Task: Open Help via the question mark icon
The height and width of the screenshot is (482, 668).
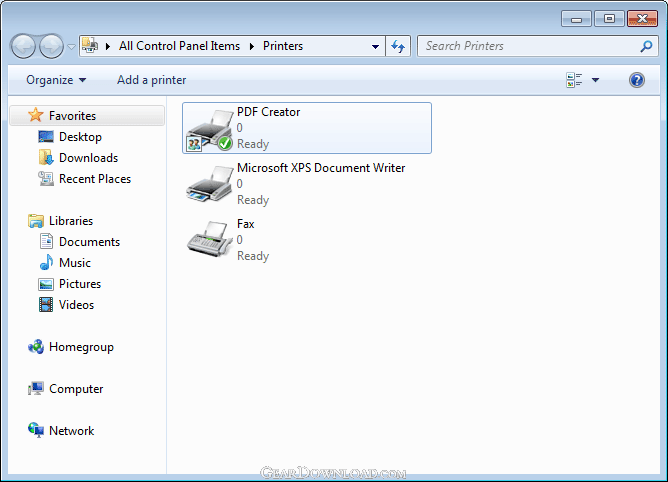Action: point(636,80)
